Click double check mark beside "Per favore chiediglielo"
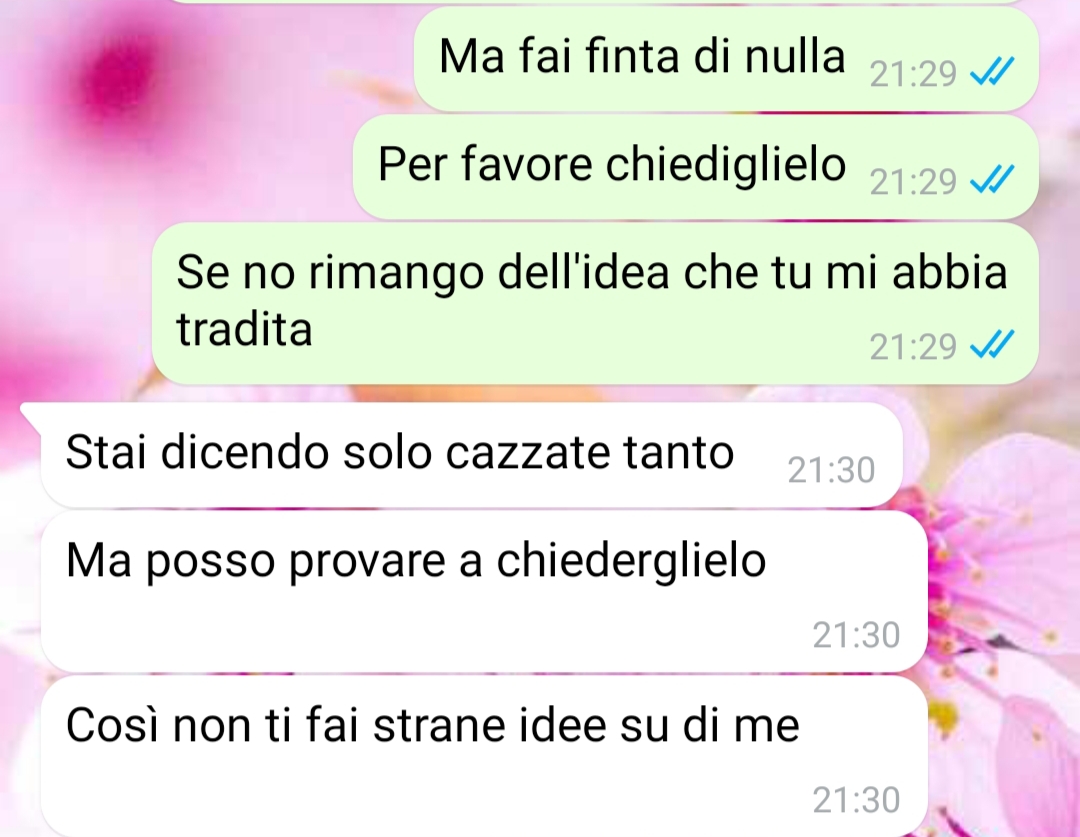Screen dimensions: 1080x837 (x=992, y=179)
